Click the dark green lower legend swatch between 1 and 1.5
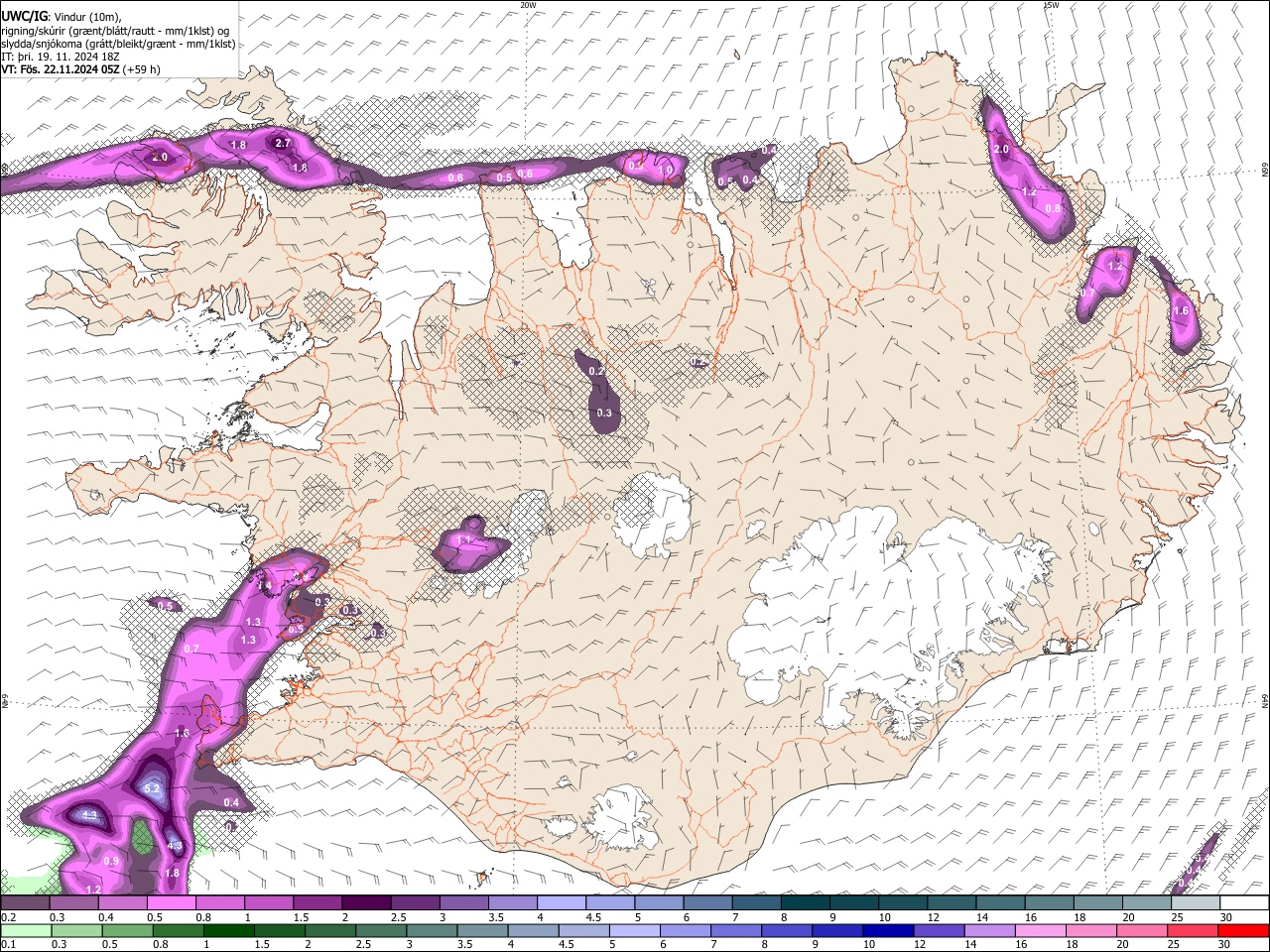This screenshot has height=952, width=1270. tap(229, 931)
